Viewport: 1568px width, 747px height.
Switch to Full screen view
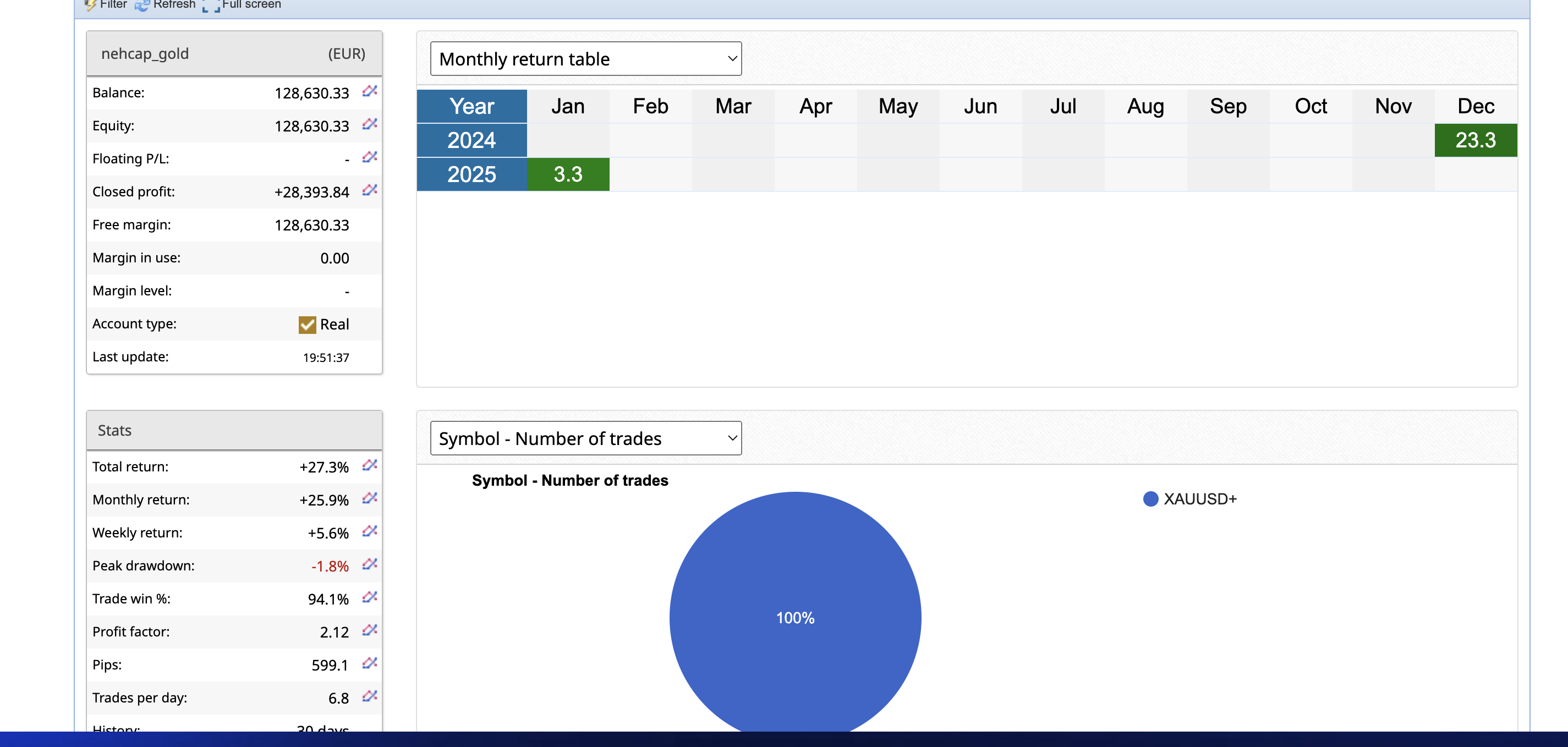pyautogui.click(x=242, y=5)
